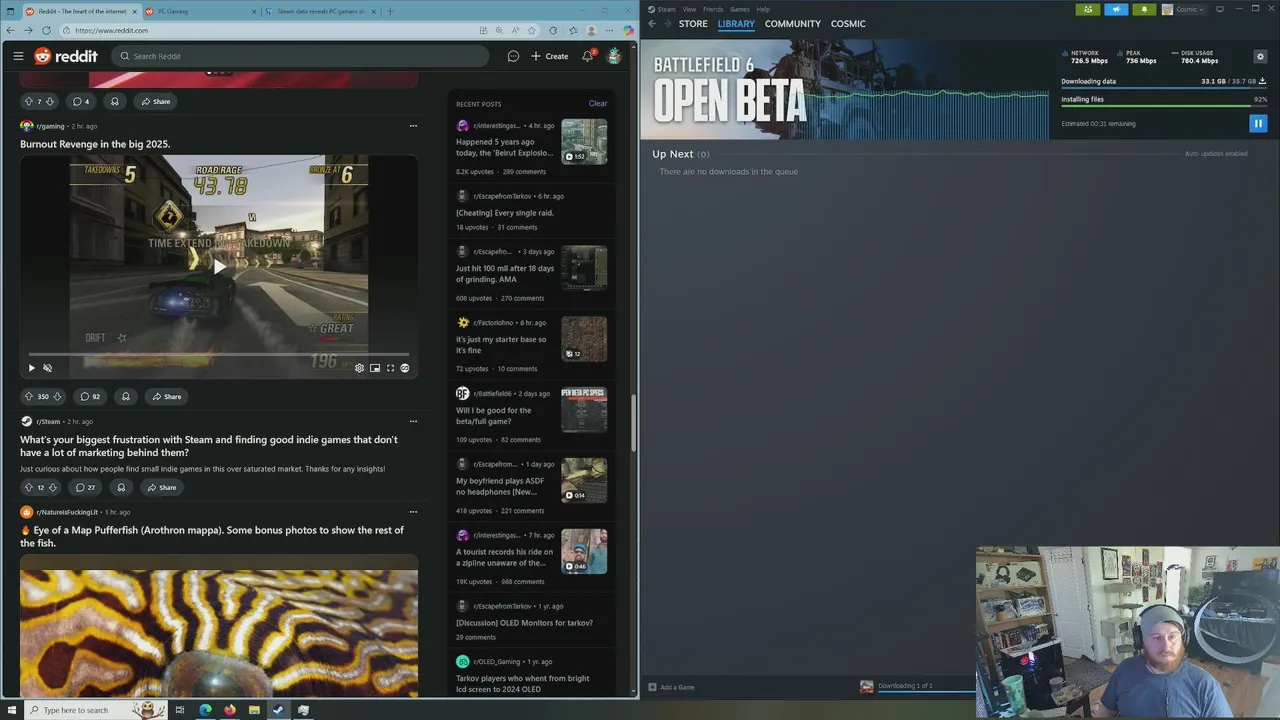
Task: Share the Burnout Revenge post
Action: pos(166,396)
